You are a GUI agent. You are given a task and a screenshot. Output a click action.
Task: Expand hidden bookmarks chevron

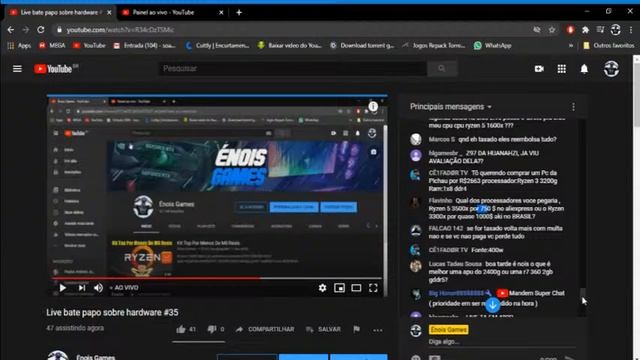pos(571,46)
